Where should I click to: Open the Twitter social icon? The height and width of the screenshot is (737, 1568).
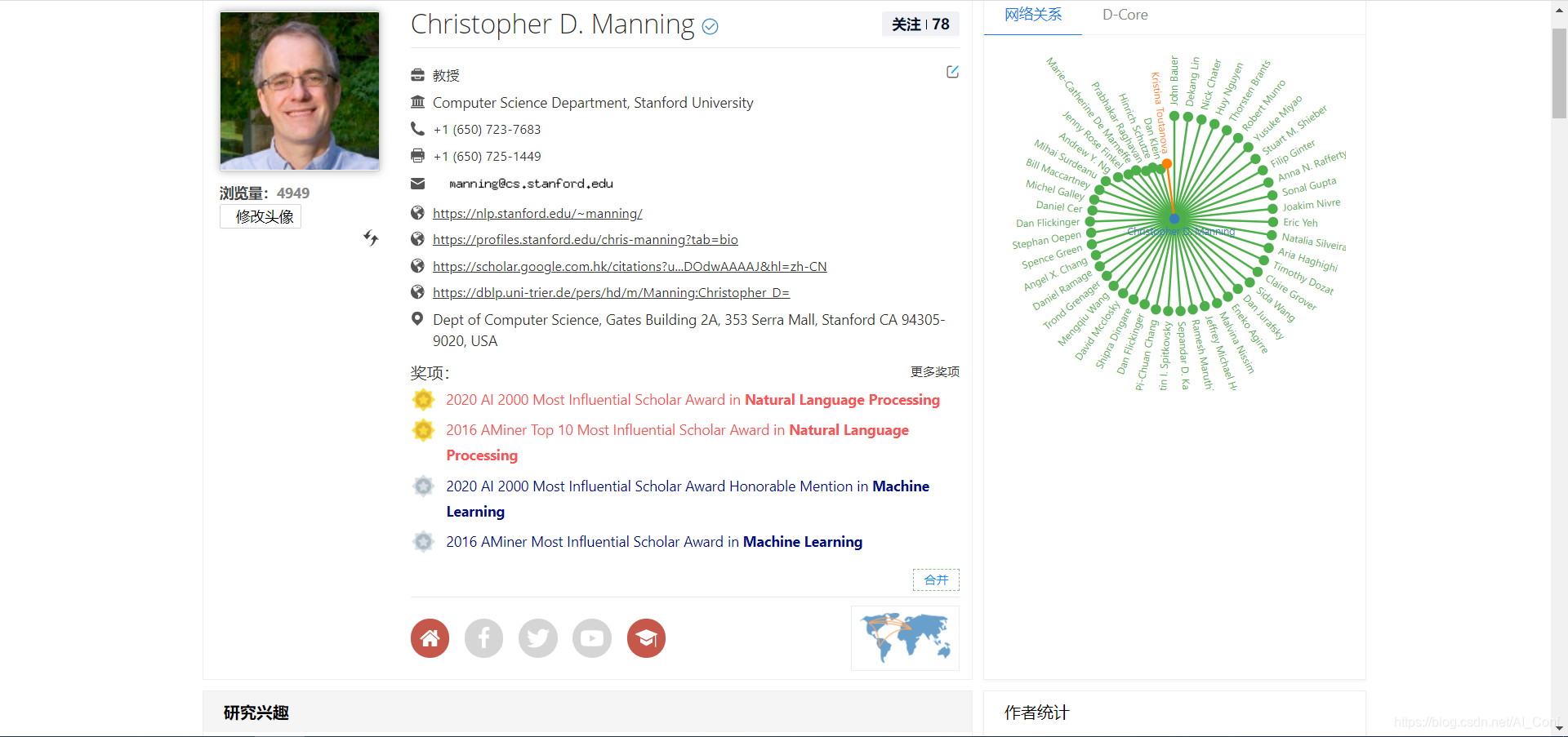click(537, 638)
